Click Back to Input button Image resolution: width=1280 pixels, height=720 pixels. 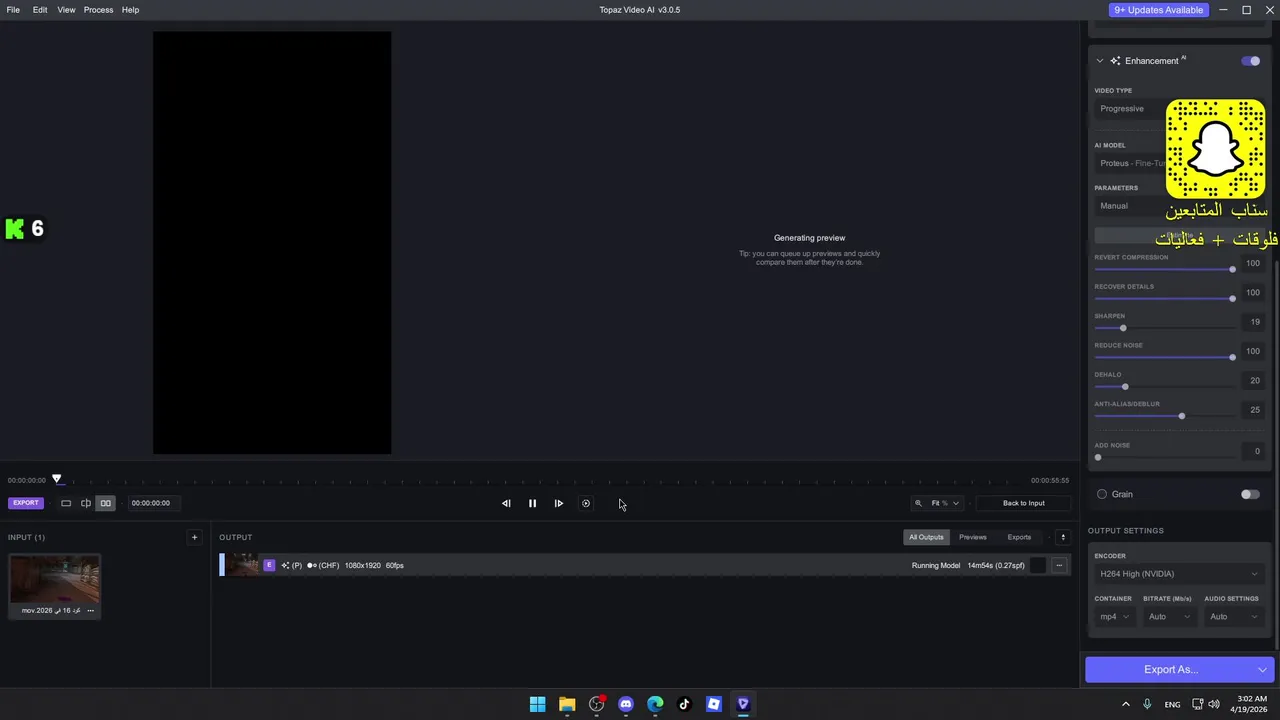pos(1023,503)
